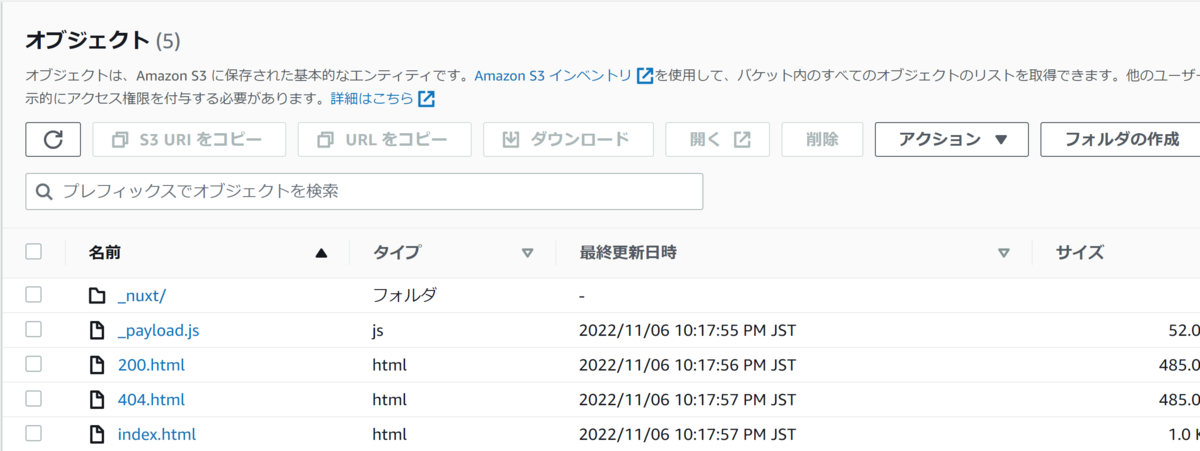Viewport: 1200px width, 451px height.
Task: Click the magnifier icon in the search box
Action: [x=44, y=191]
